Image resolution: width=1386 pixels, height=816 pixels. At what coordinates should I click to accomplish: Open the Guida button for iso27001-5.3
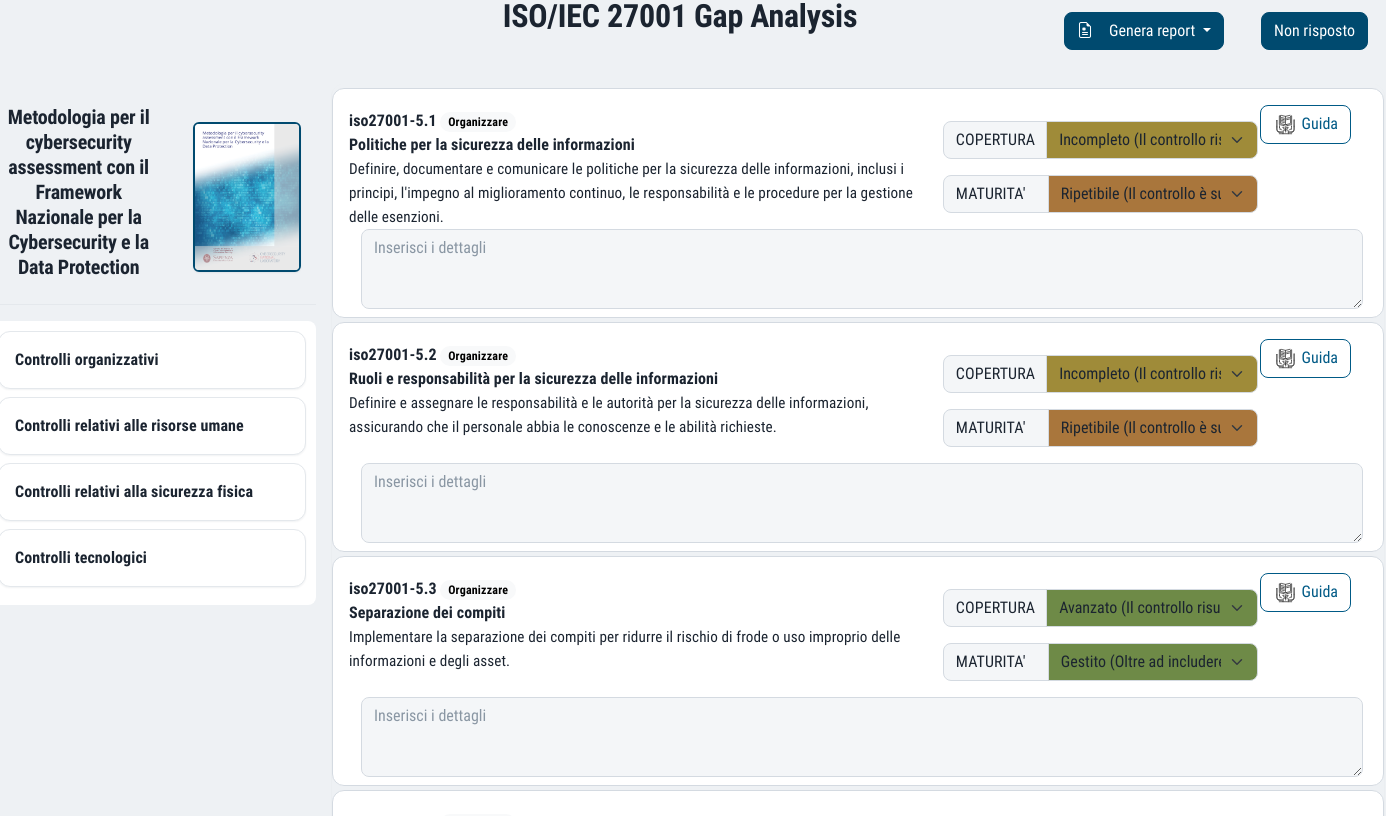pos(1305,592)
